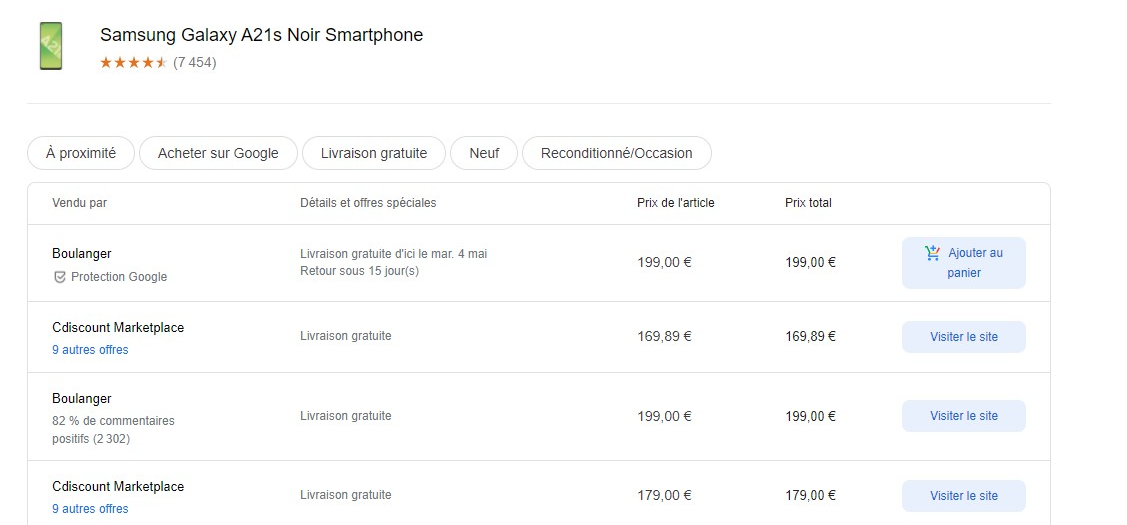
Task: Visit site for Boulanger 199,00 € offer
Action: pos(963,416)
